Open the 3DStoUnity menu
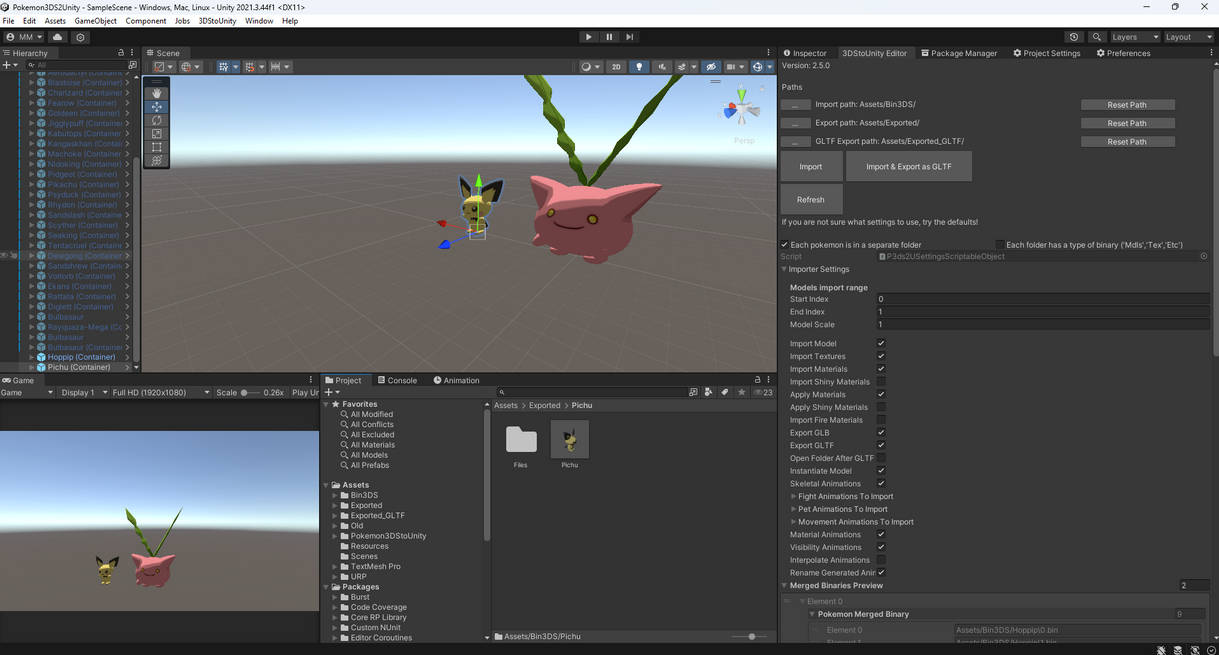 coord(217,21)
